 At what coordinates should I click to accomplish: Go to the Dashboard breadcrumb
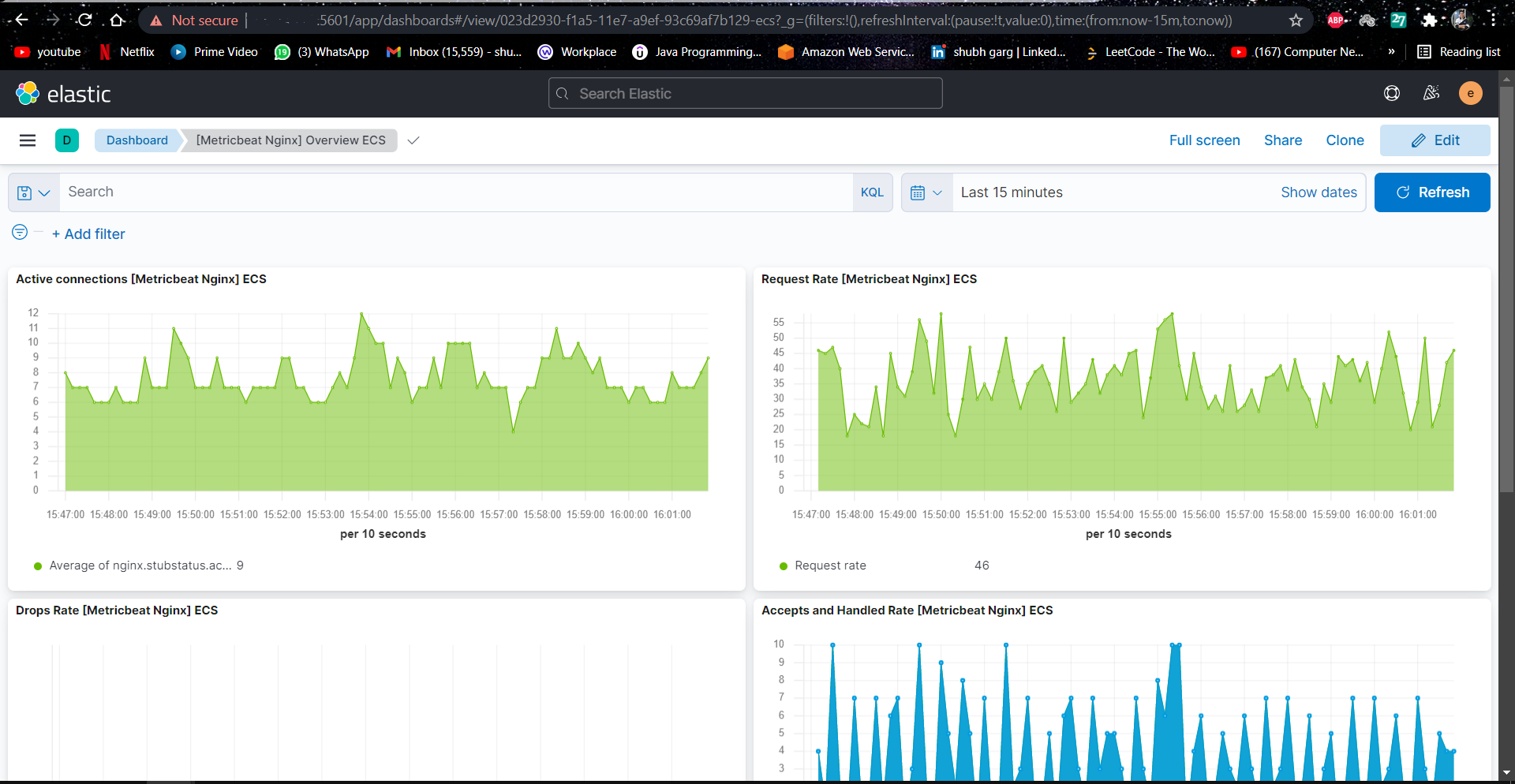click(x=136, y=140)
